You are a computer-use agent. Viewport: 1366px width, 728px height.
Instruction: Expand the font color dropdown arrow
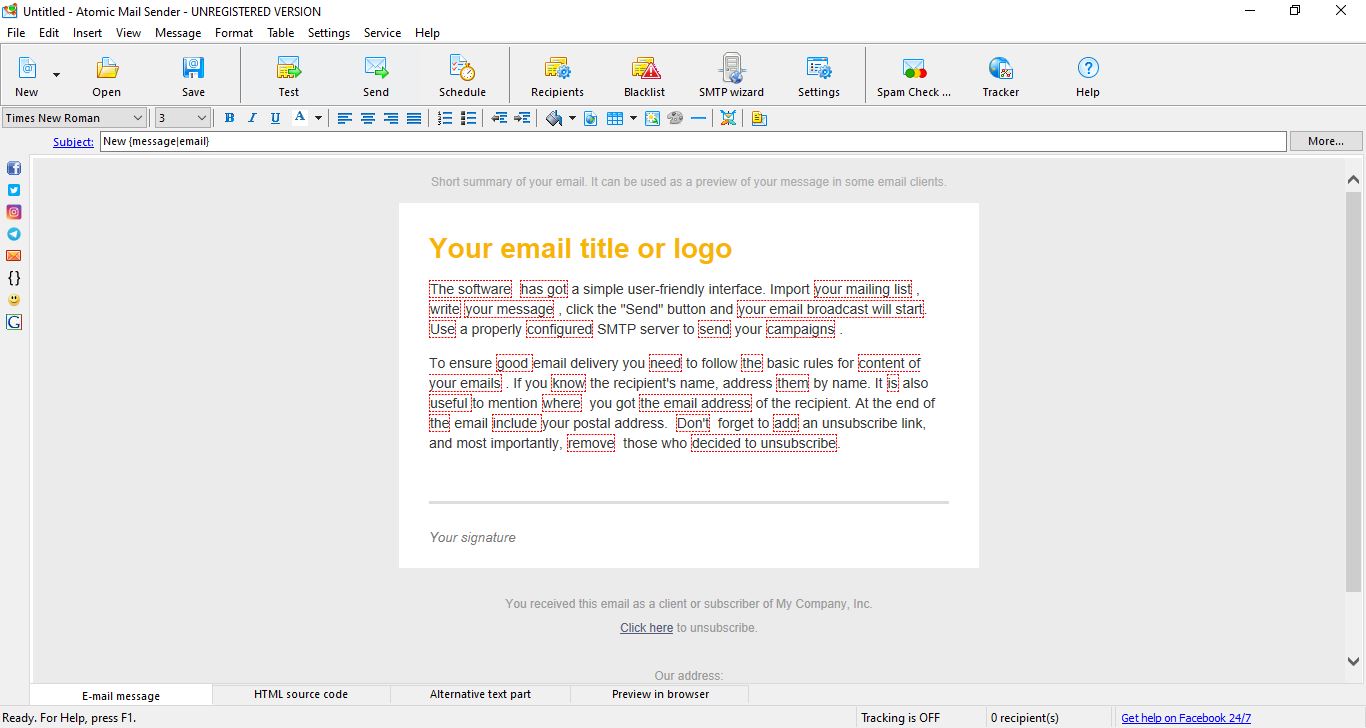[x=318, y=118]
